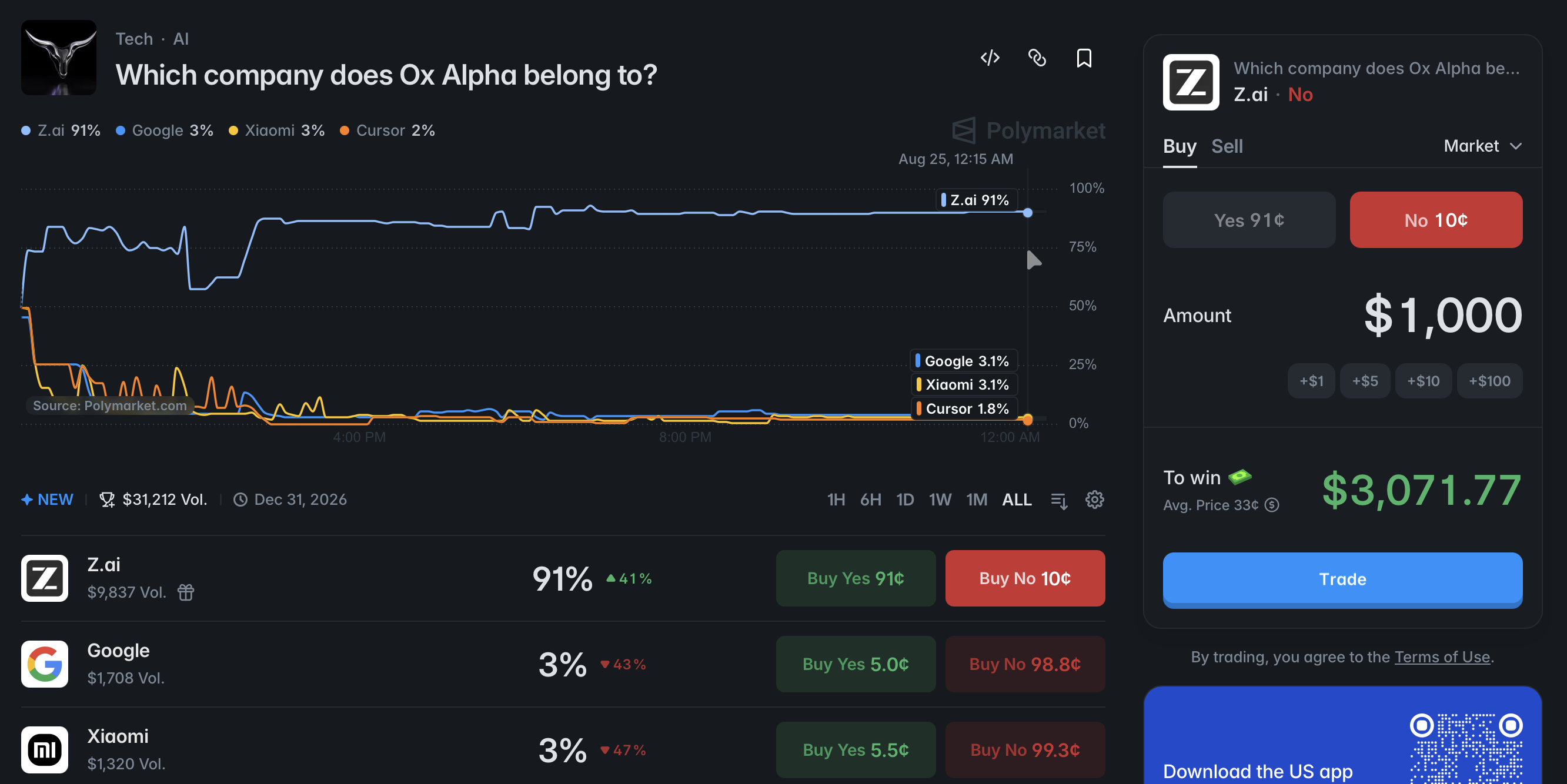
Task: Bookmark this market
Action: click(1084, 58)
